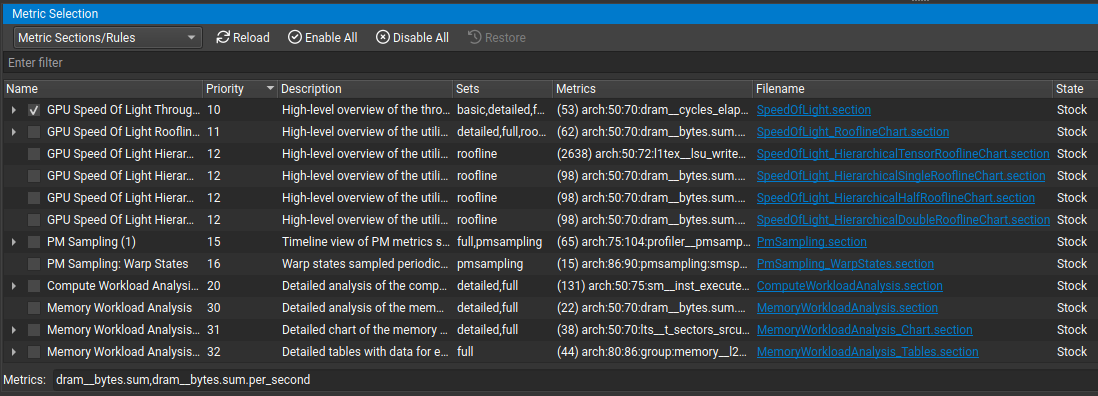Check the Memory Workload Analysis priority 30 checkbox

pyautogui.click(x=34, y=308)
